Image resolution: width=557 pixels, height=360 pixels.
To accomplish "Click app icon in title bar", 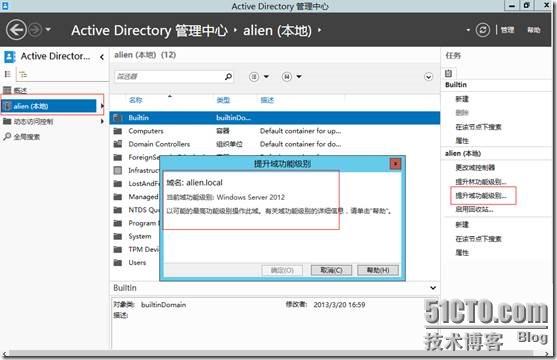I will click(x=5, y=5).
